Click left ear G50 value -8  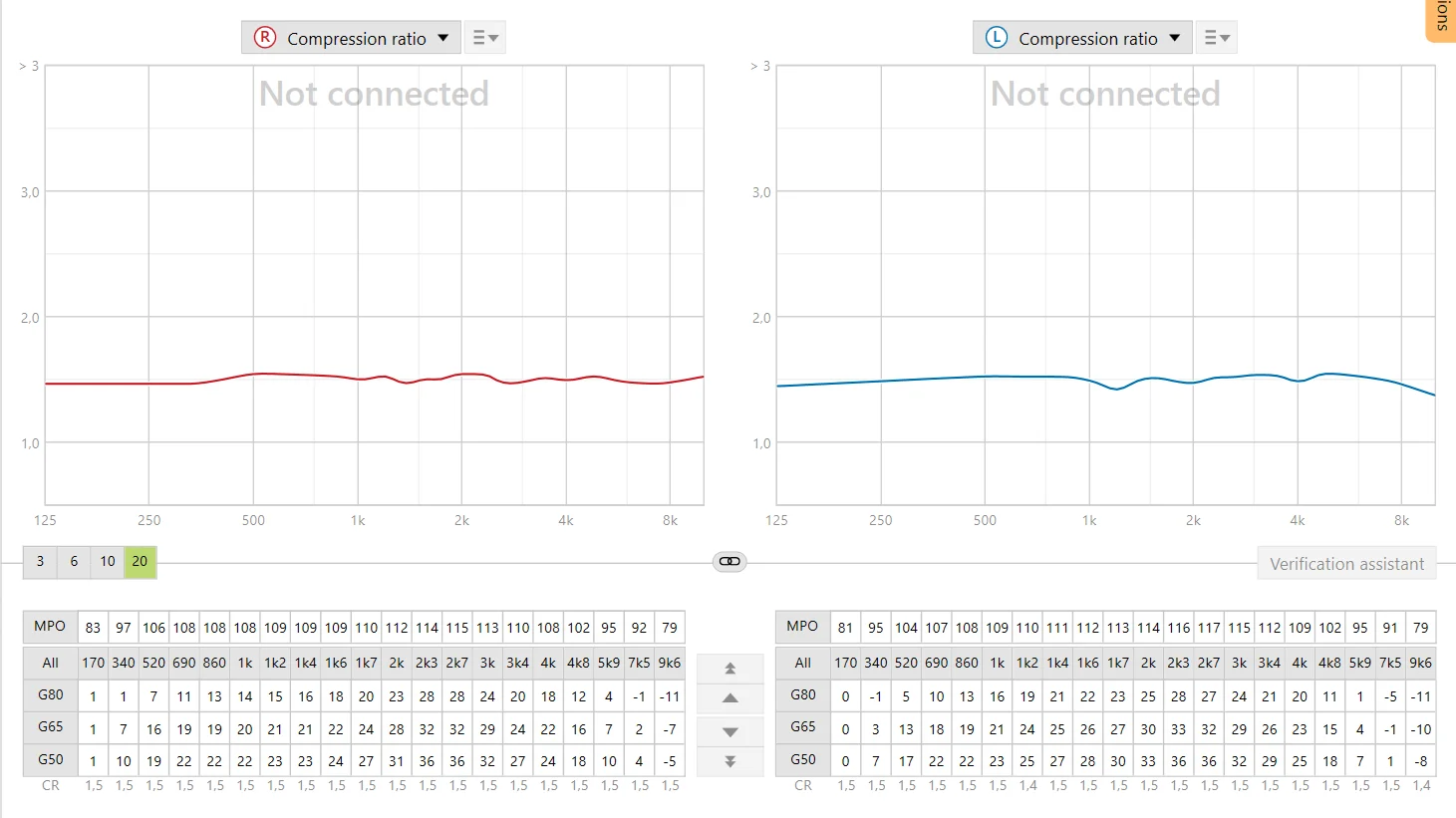[1421, 761]
